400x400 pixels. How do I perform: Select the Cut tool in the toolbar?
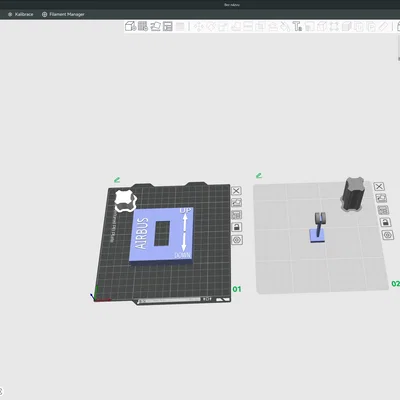248,26
